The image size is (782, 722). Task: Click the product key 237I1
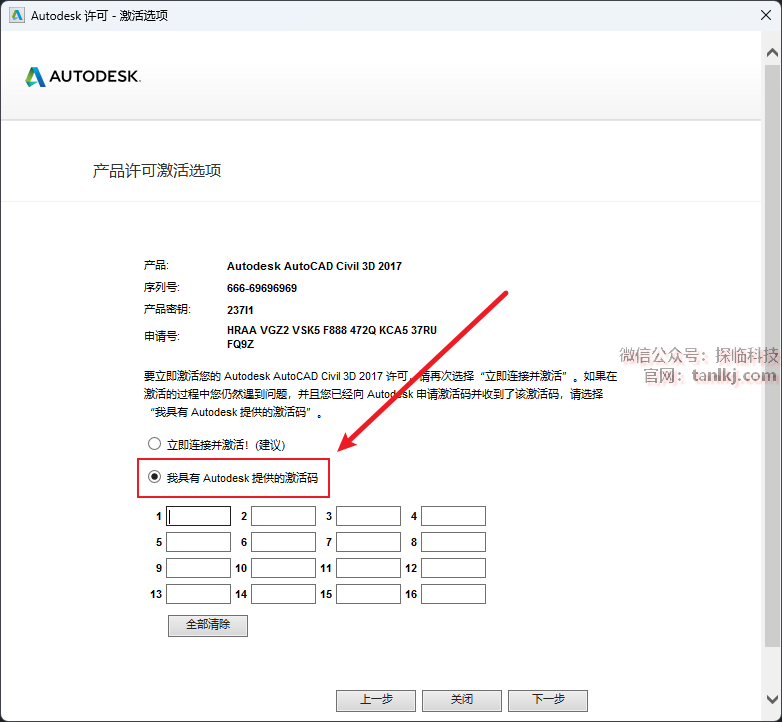[240, 310]
